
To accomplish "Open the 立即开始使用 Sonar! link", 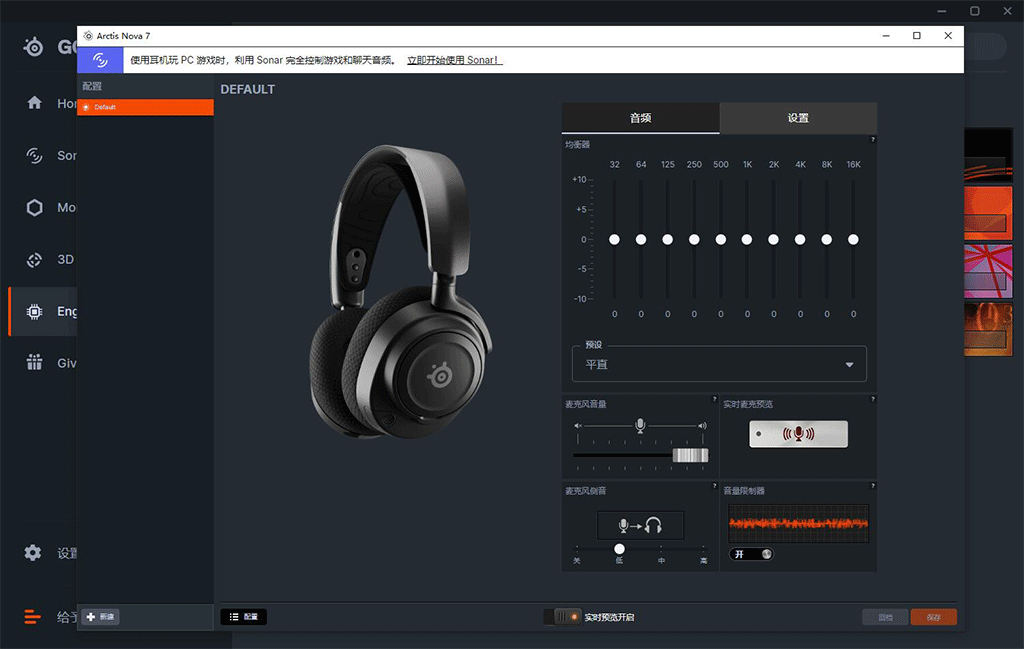I will click(455, 60).
